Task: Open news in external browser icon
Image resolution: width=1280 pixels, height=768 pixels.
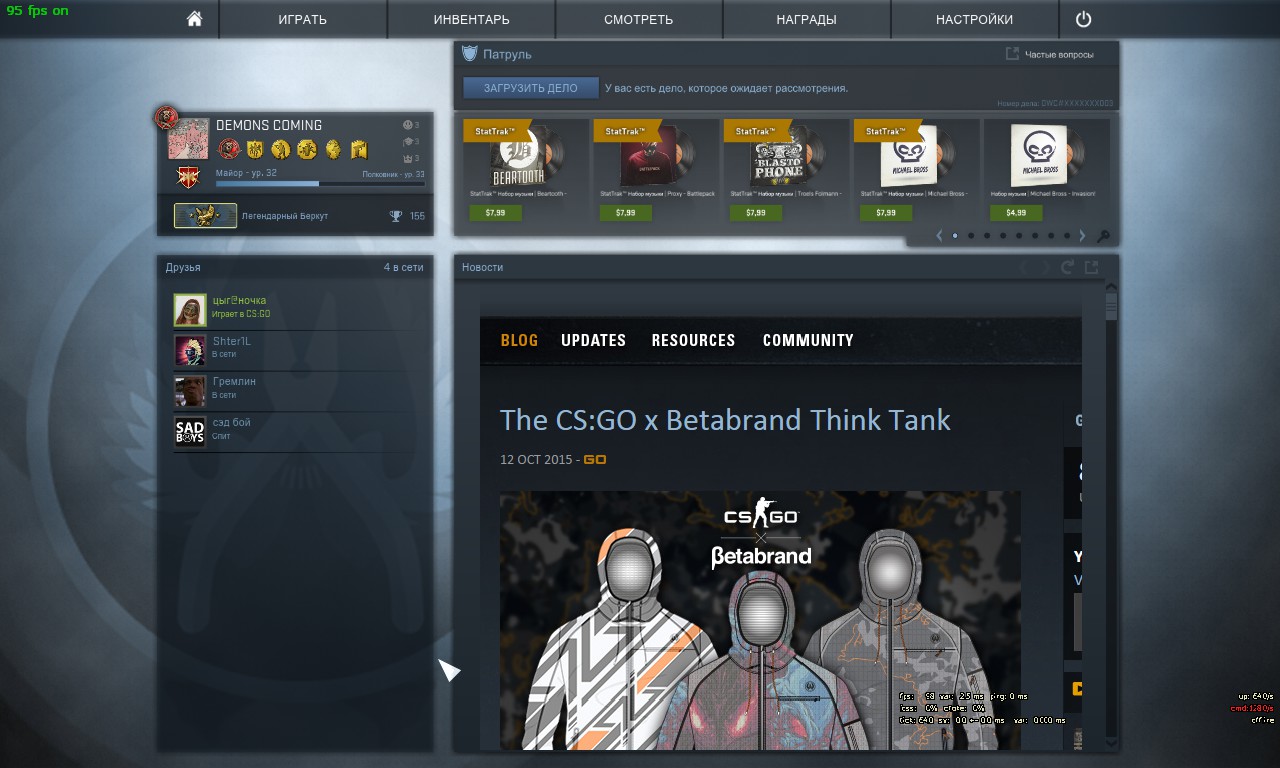Action: coord(1092,267)
